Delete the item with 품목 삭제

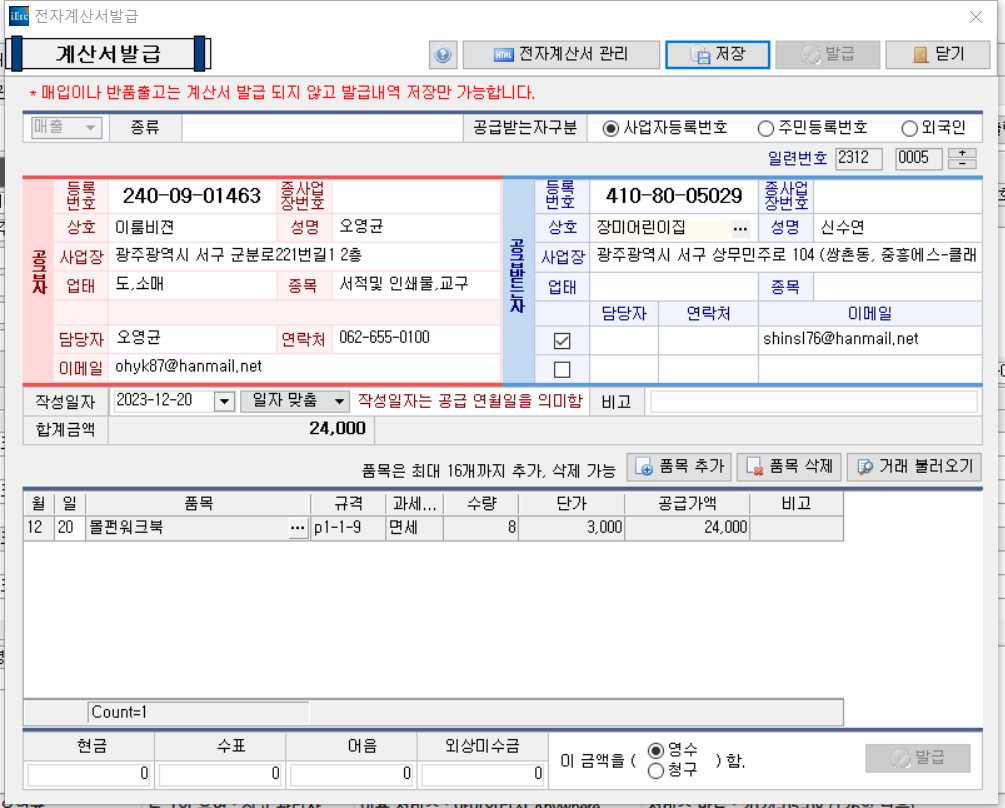[x=790, y=467]
